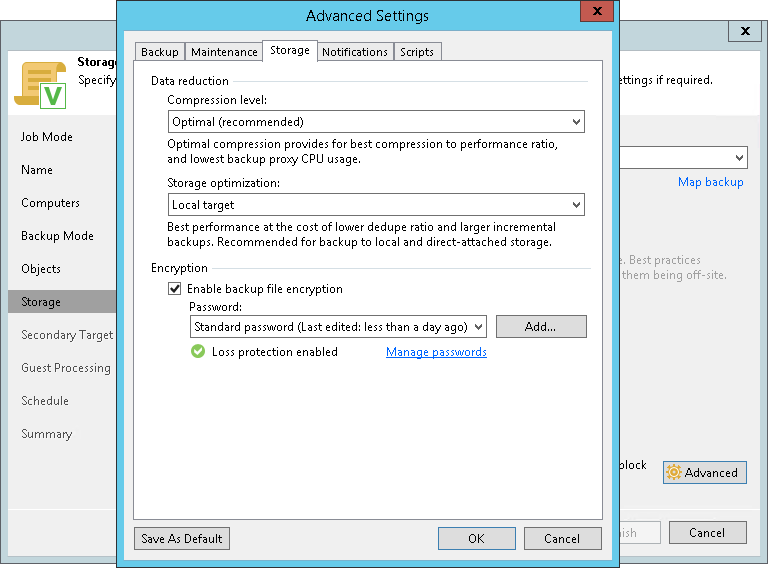
Task: Click the Veeam scroll wizard icon
Action: [x=41, y=85]
